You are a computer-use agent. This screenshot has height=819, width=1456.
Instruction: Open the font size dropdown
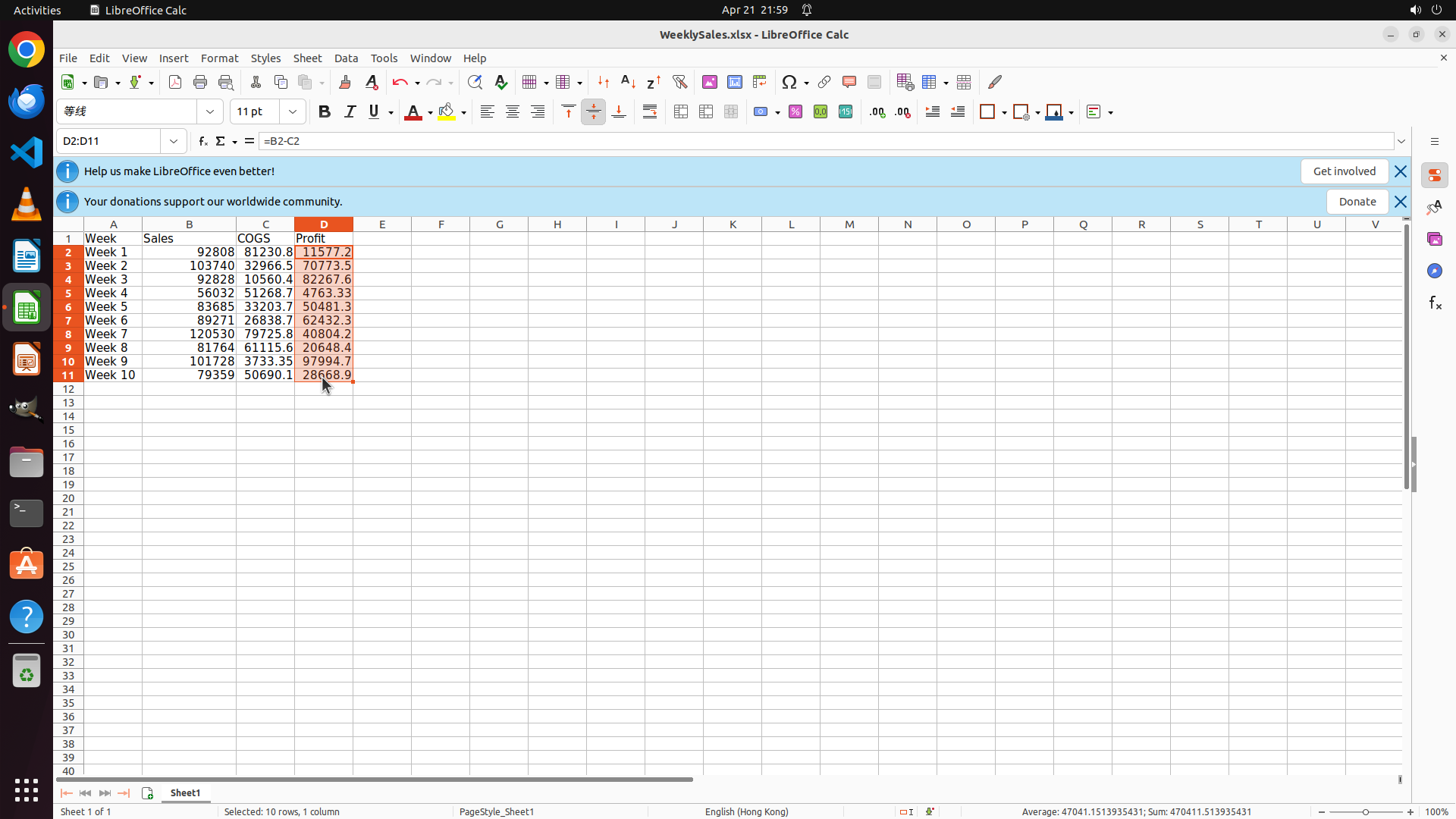tap(293, 112)
